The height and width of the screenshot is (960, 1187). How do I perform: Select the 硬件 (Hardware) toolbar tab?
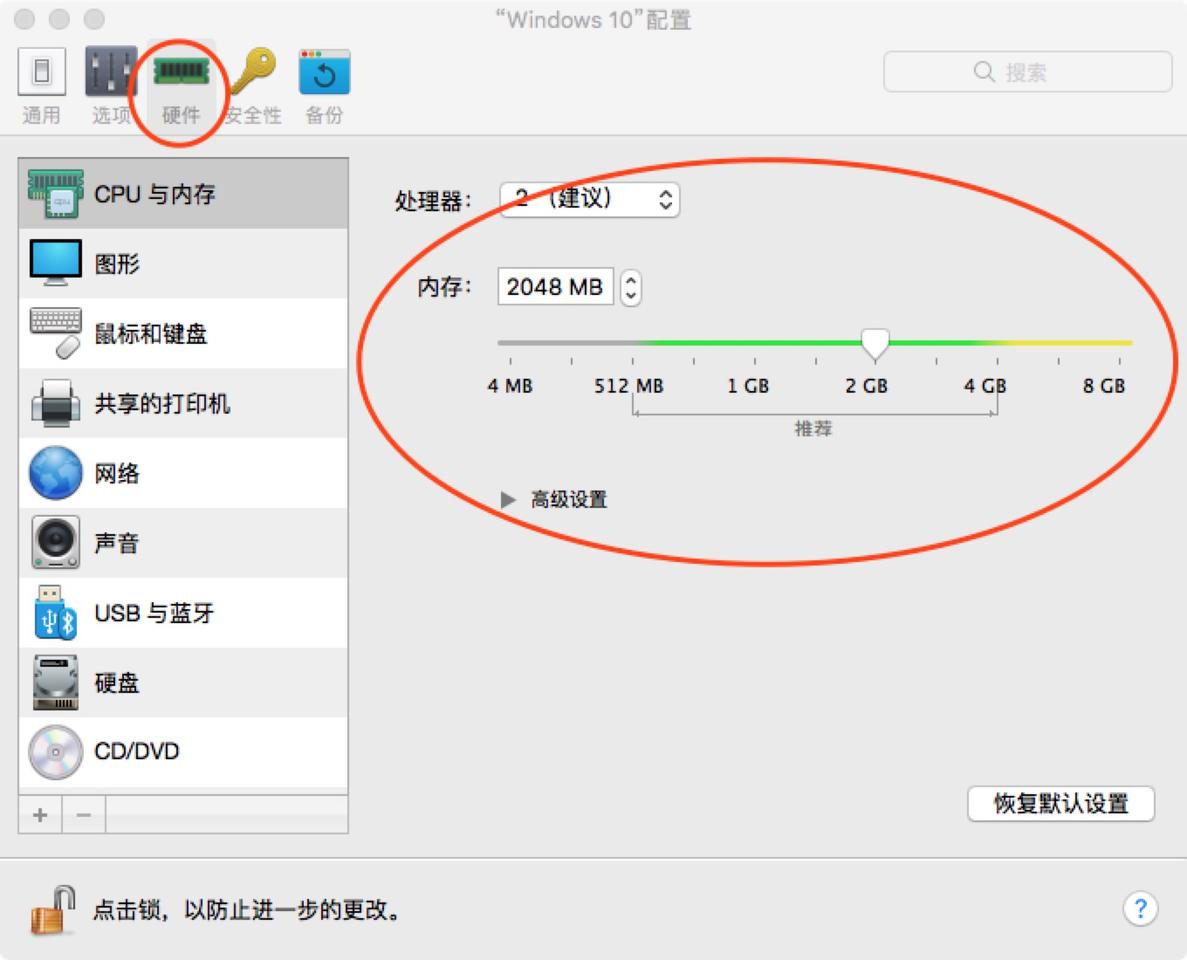click(181, 85)
